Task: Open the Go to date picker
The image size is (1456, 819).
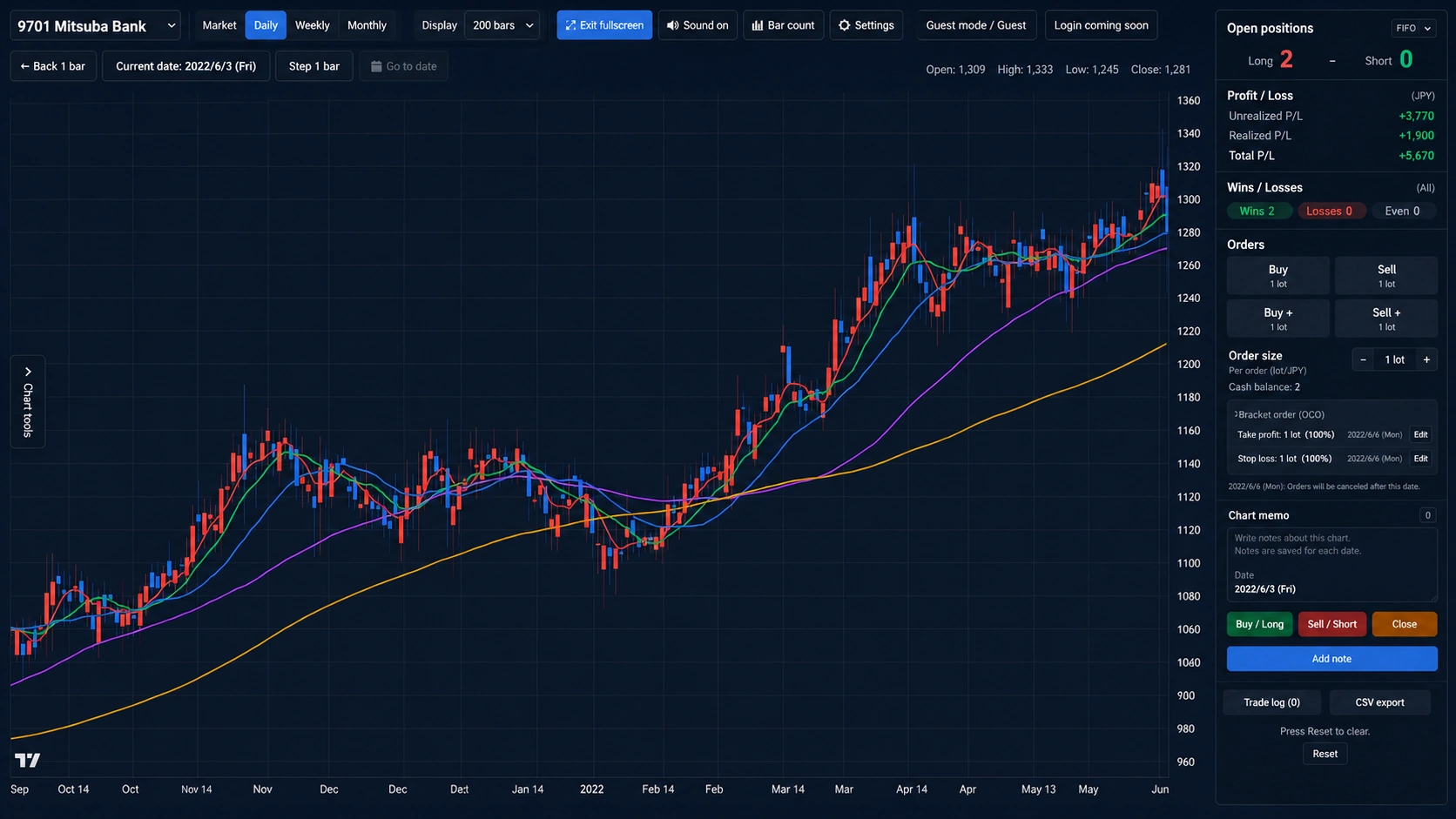Action: pyautogui.click(x=404, y=66)
